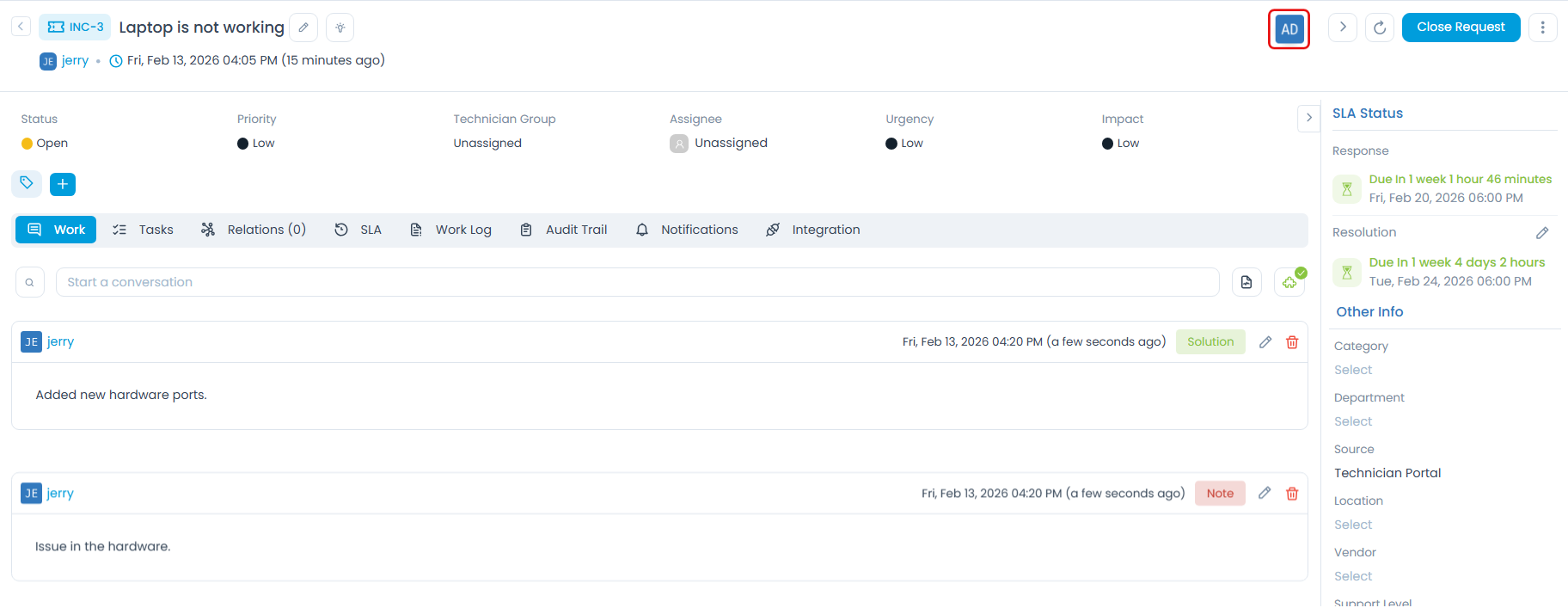Collapse the right side panel chevron
This screenshot has height=614, width=1568.
[x=1308, y=118]
